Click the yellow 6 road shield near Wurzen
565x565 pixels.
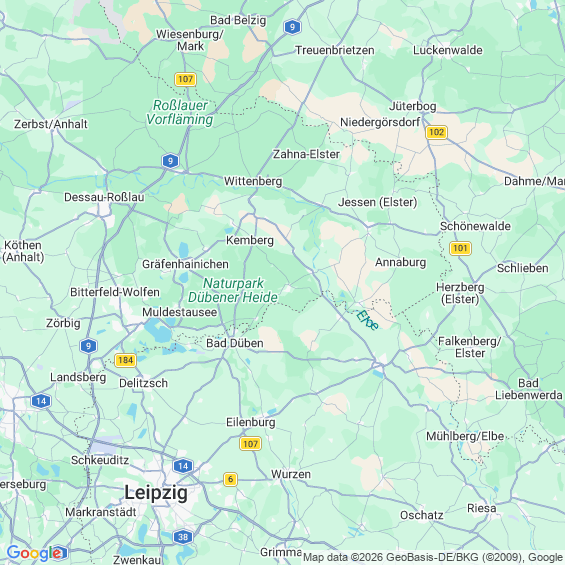pyautogui.click(x=230, y=480)
